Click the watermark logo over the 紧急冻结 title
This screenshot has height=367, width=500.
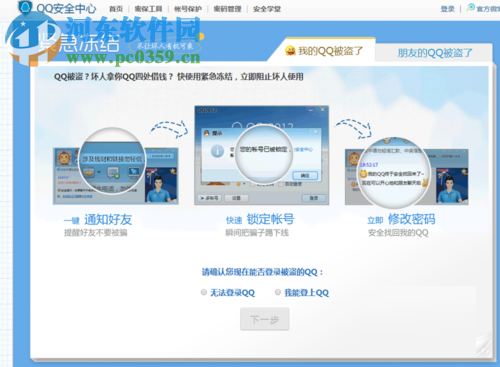(33, 38)
